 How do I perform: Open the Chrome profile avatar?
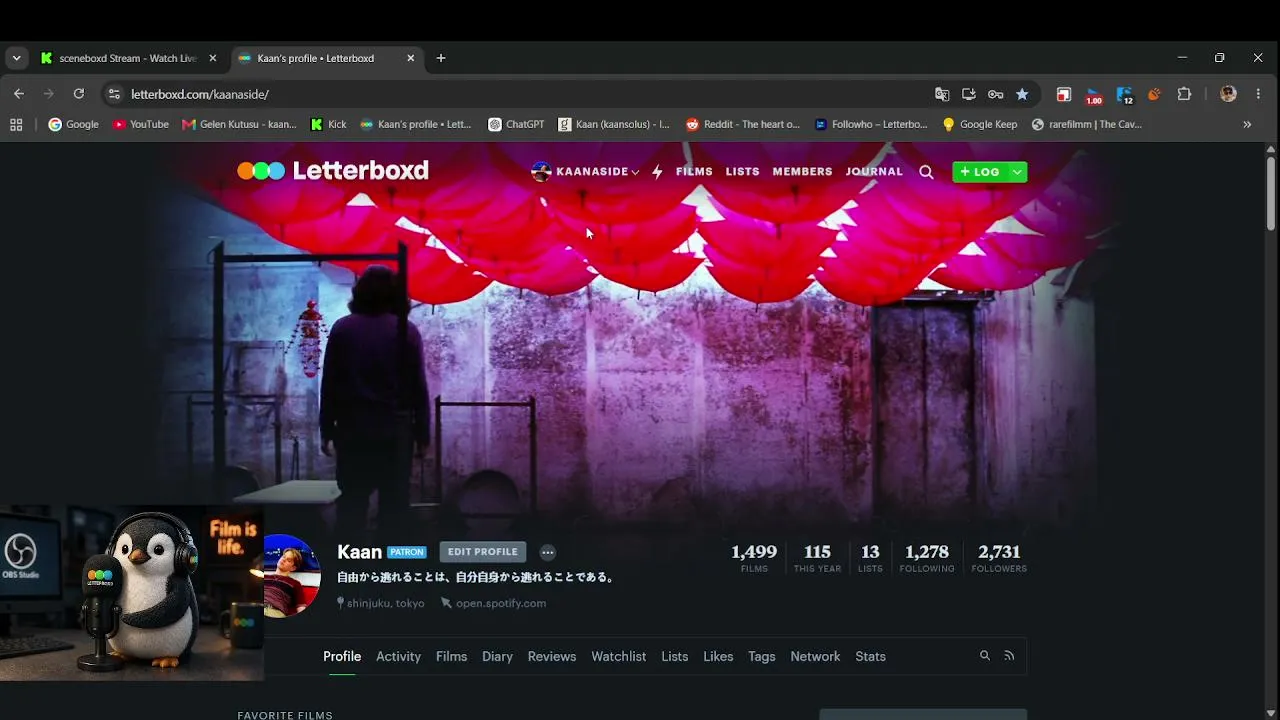point(1228,94)
